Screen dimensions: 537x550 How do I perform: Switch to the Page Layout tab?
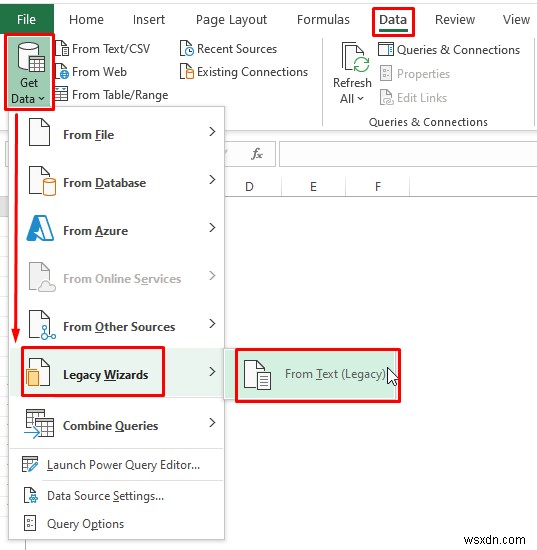(231, 20)
